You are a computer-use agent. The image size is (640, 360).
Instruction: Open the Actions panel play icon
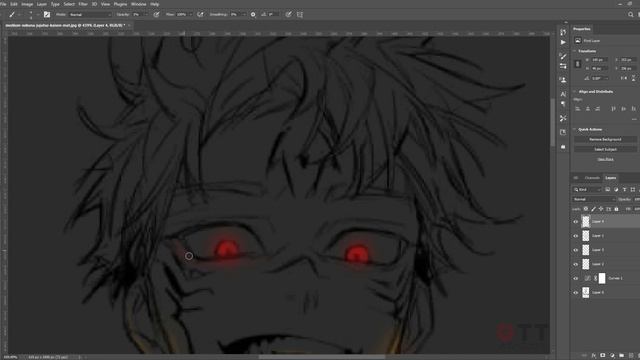563,42
